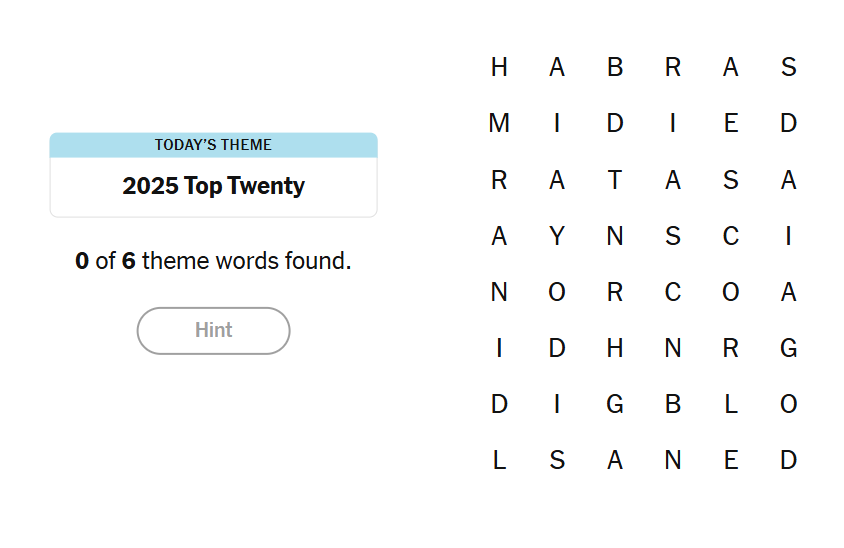
Task: Click letter D ending the bottom row
Action: click(789, 460)
